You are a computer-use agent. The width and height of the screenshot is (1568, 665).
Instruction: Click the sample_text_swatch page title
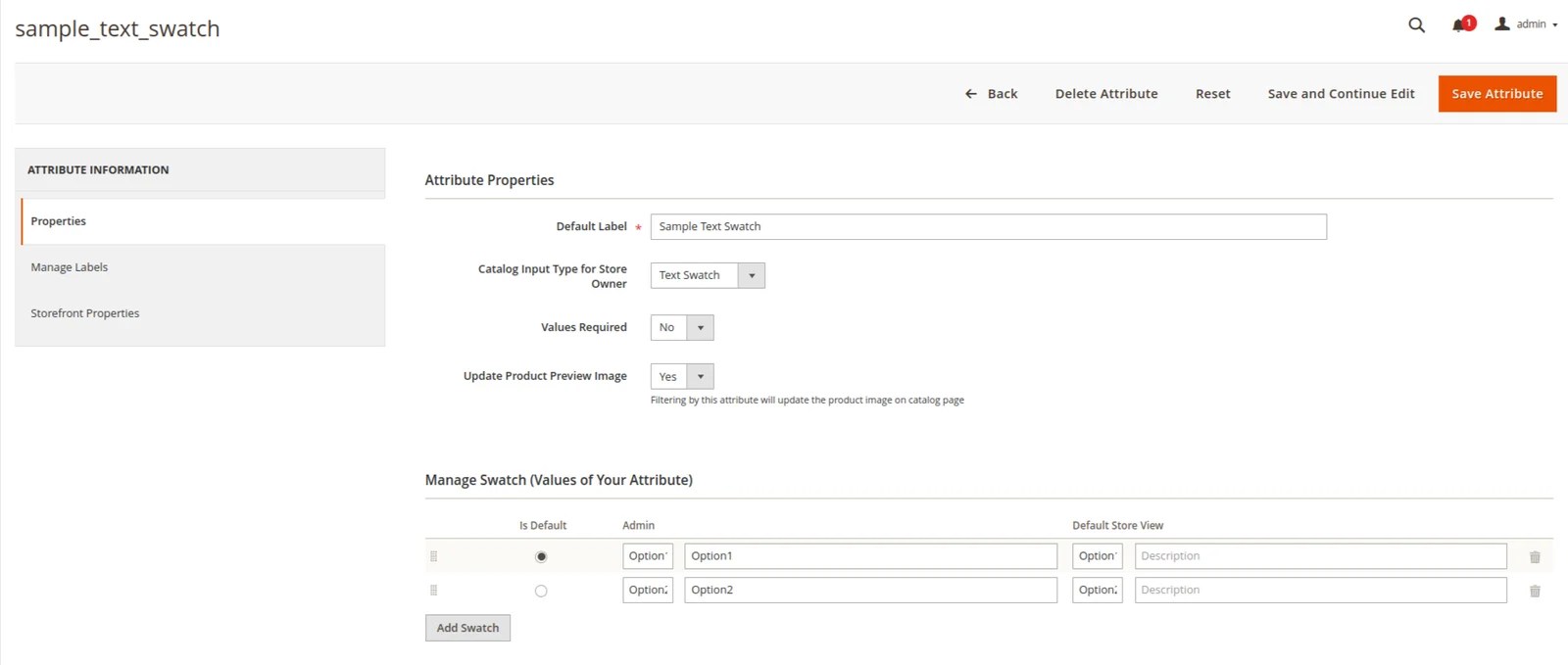118,29
